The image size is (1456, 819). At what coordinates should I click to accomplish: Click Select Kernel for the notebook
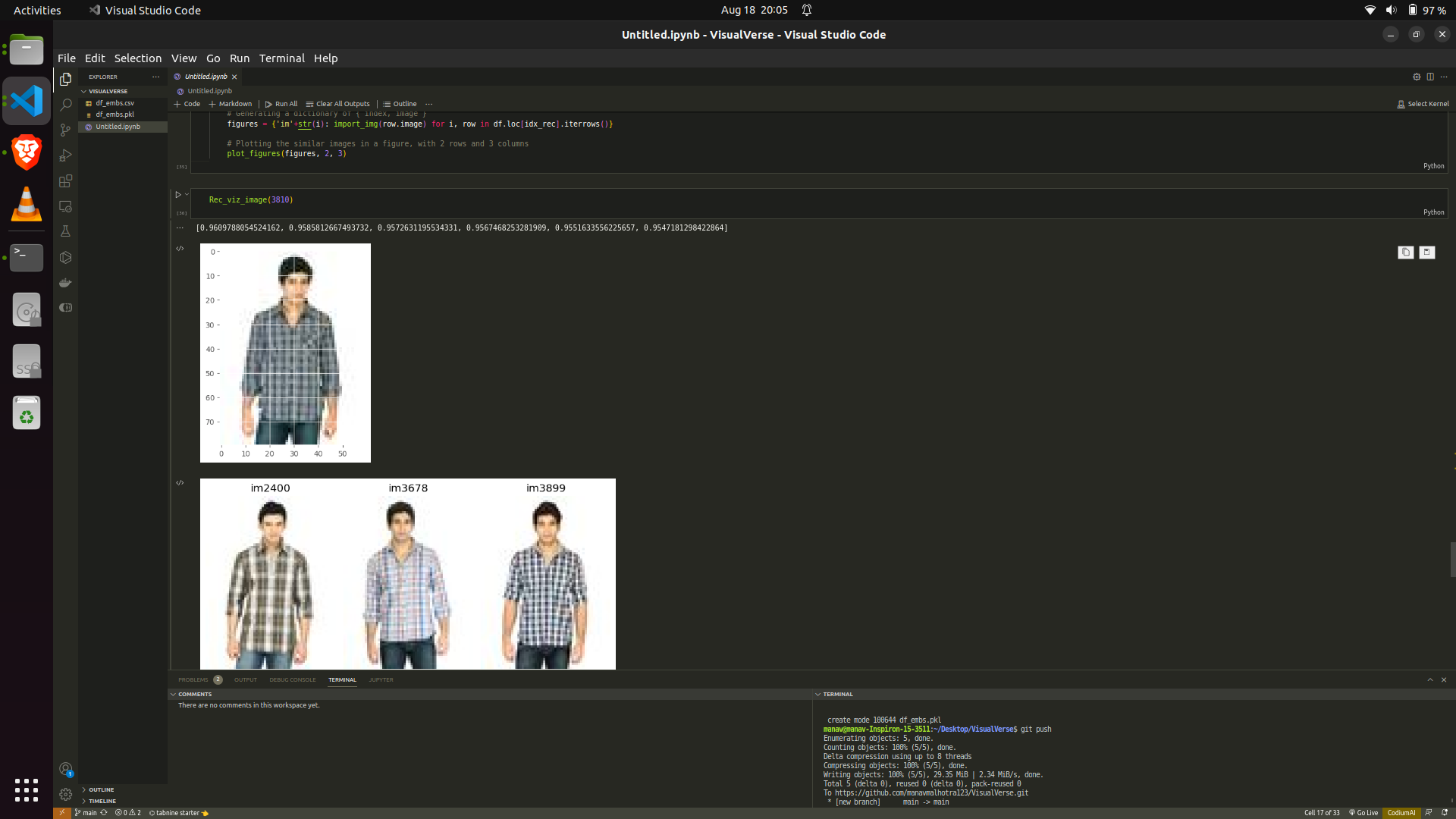(1423, 104)
